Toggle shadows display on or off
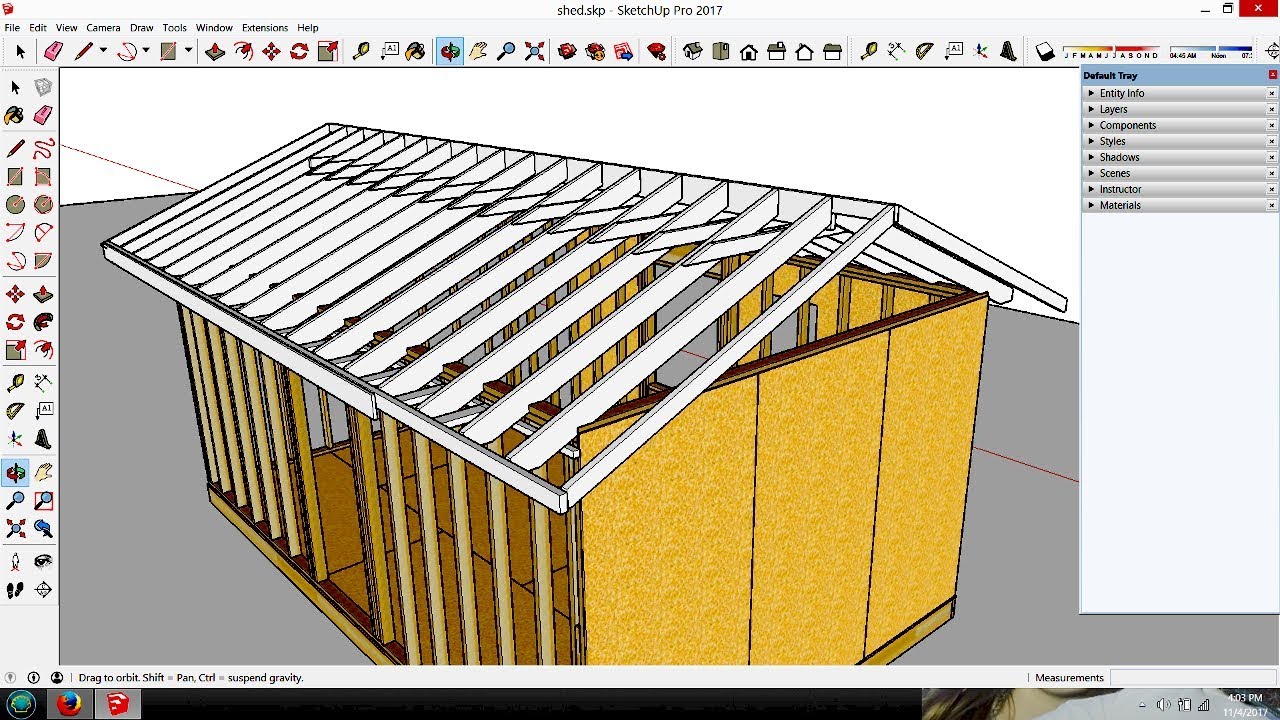Image resolution: width=1280 pixels, height=720 pixels. point(1045,51)
